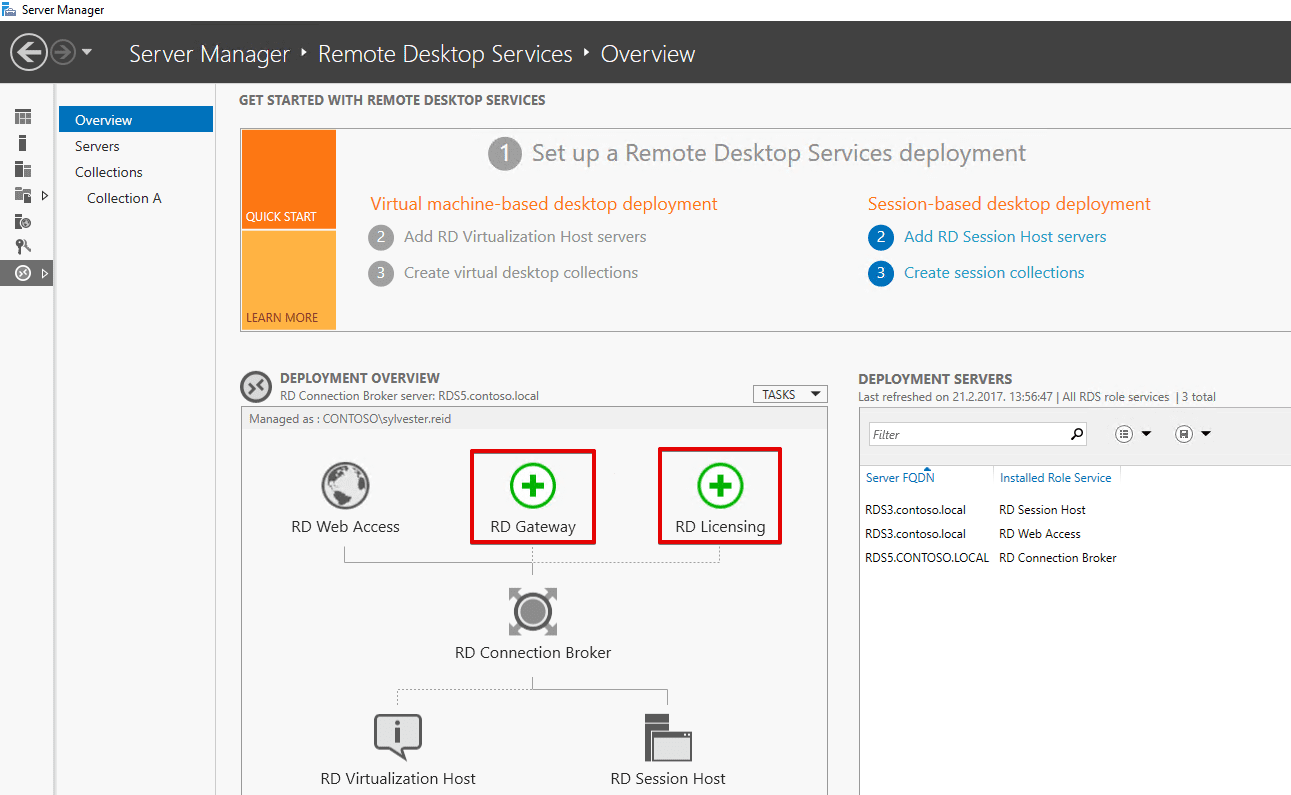The image size is (1291, 795).
Task: Click Overview breadcrumb in header
Action: click(x=648, y=54)
